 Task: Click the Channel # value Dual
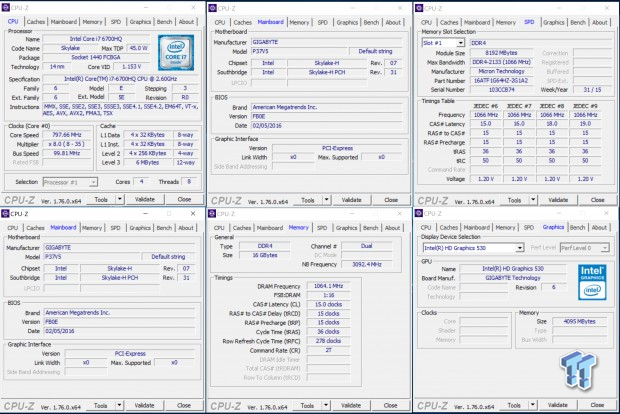(367, 246)
